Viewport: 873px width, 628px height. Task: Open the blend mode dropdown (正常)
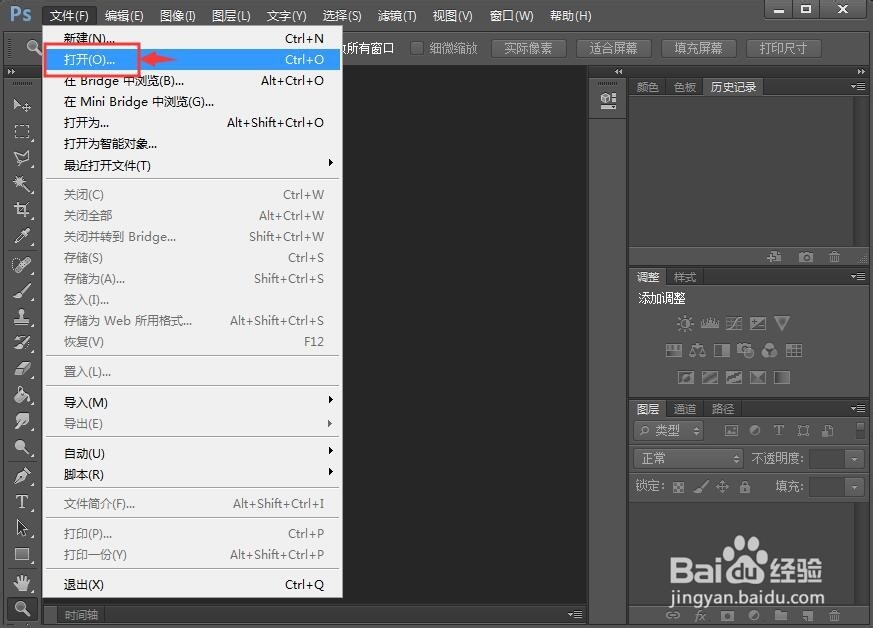click(688, 459)
